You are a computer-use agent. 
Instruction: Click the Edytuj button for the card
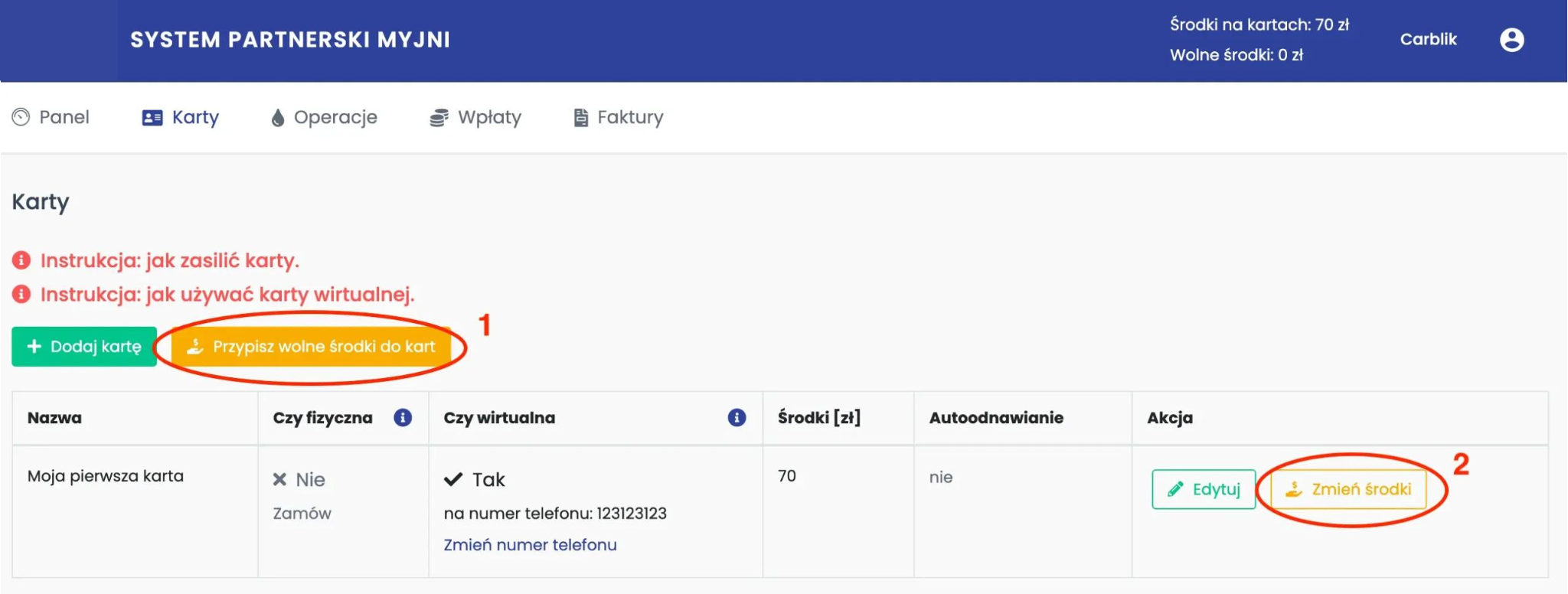tap(1203, 489)
